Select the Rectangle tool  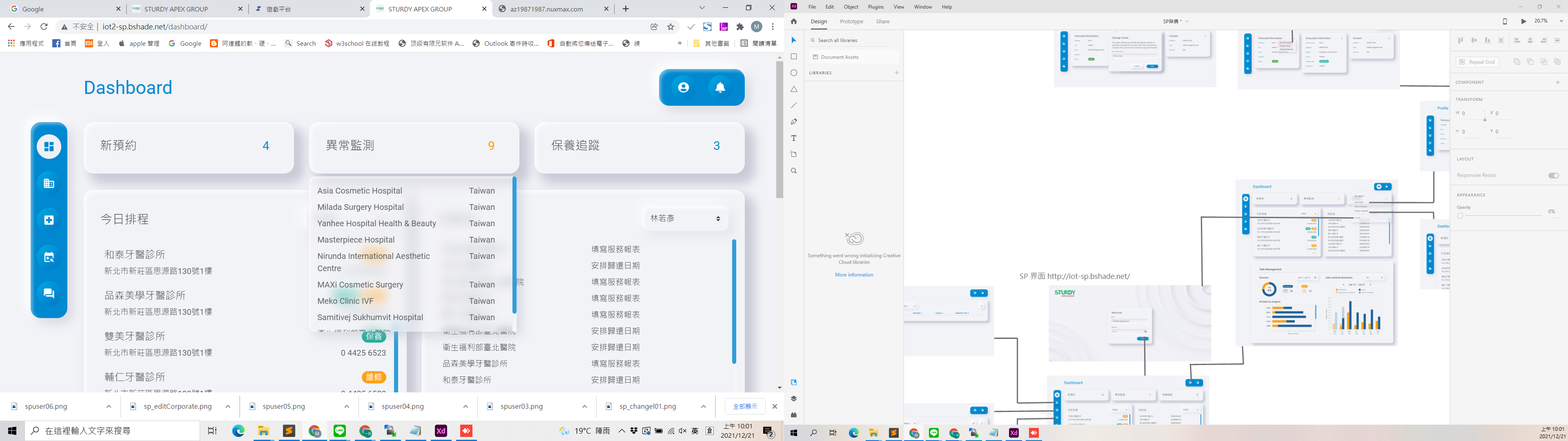coord(794,57)
